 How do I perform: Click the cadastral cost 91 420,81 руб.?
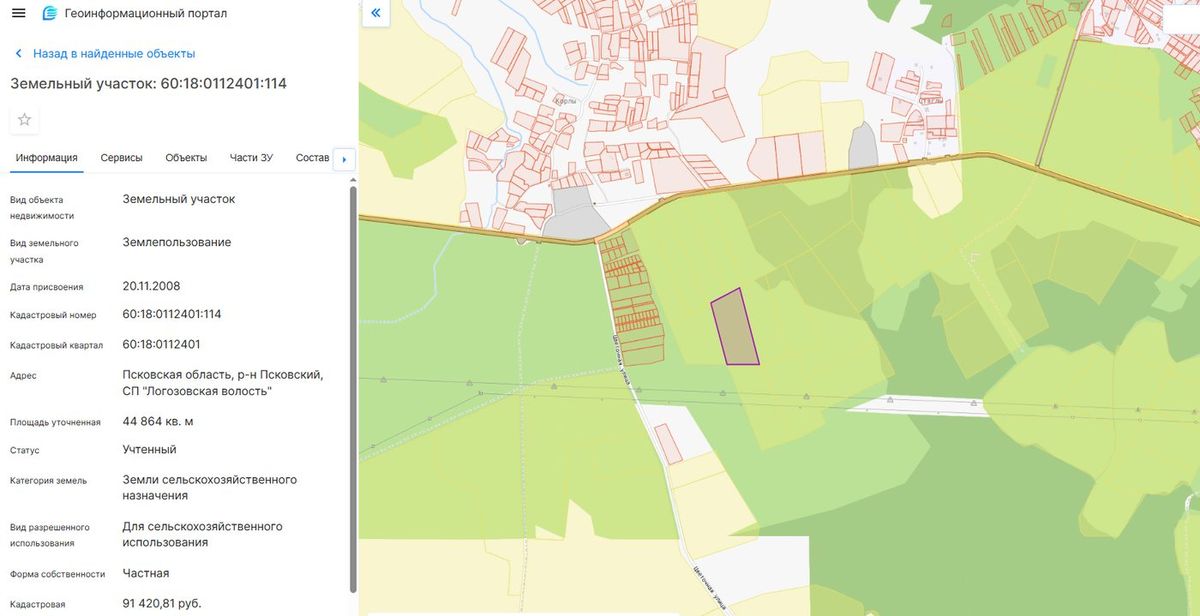[162, 604]
